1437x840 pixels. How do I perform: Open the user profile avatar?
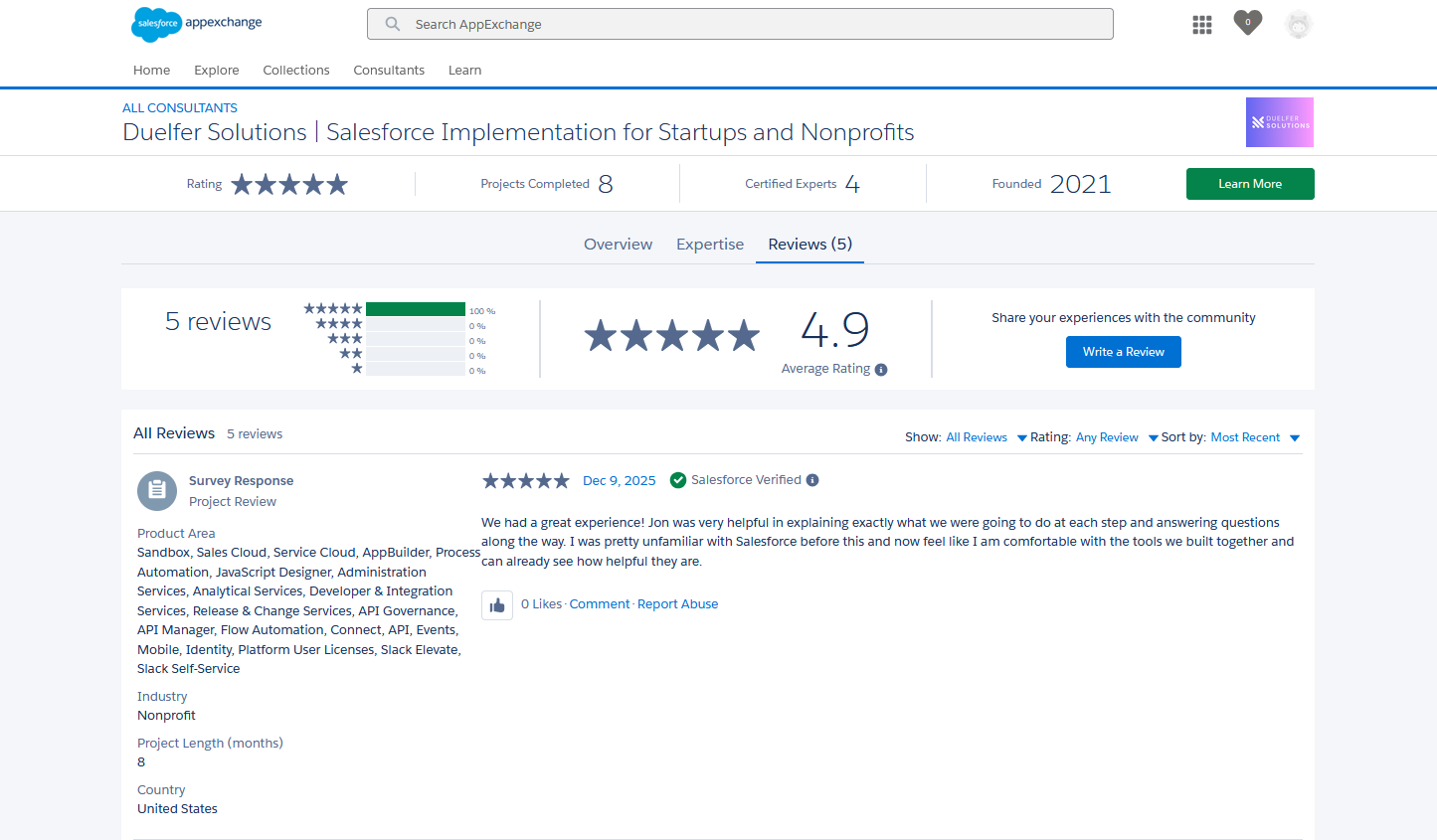[x=1298, y=25]
